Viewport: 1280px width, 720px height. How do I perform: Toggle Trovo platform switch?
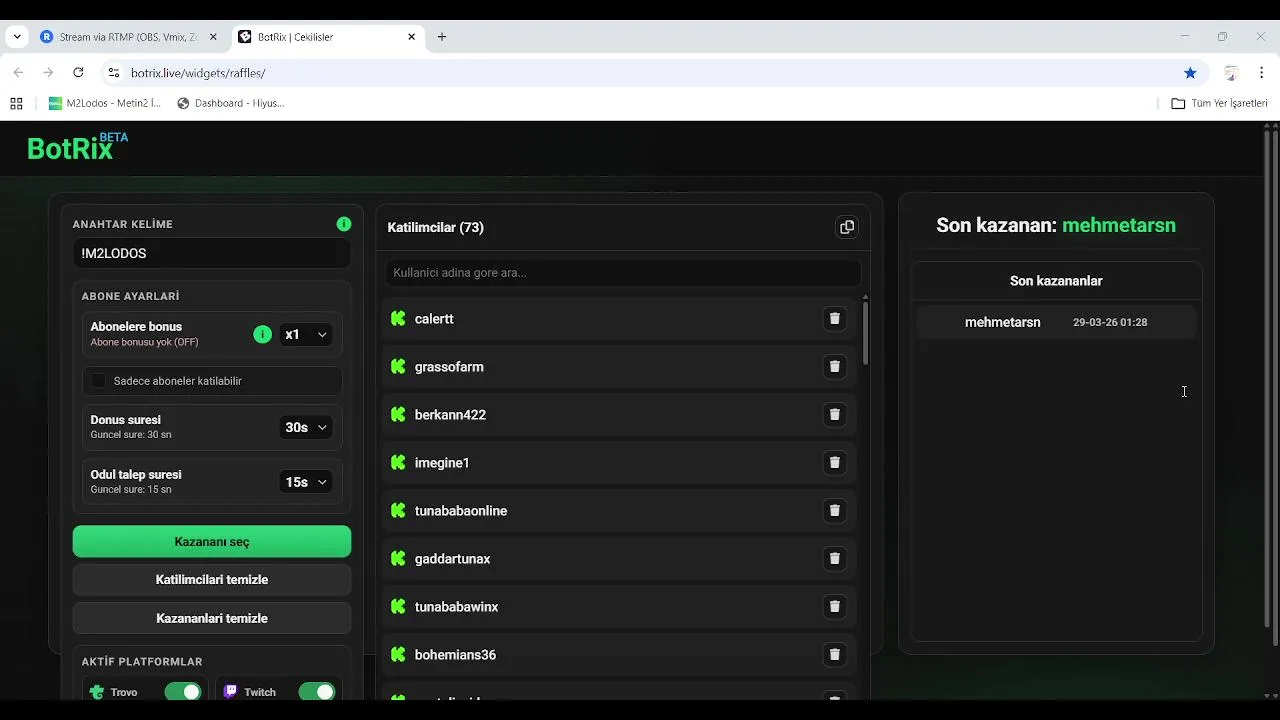[183, 692]
